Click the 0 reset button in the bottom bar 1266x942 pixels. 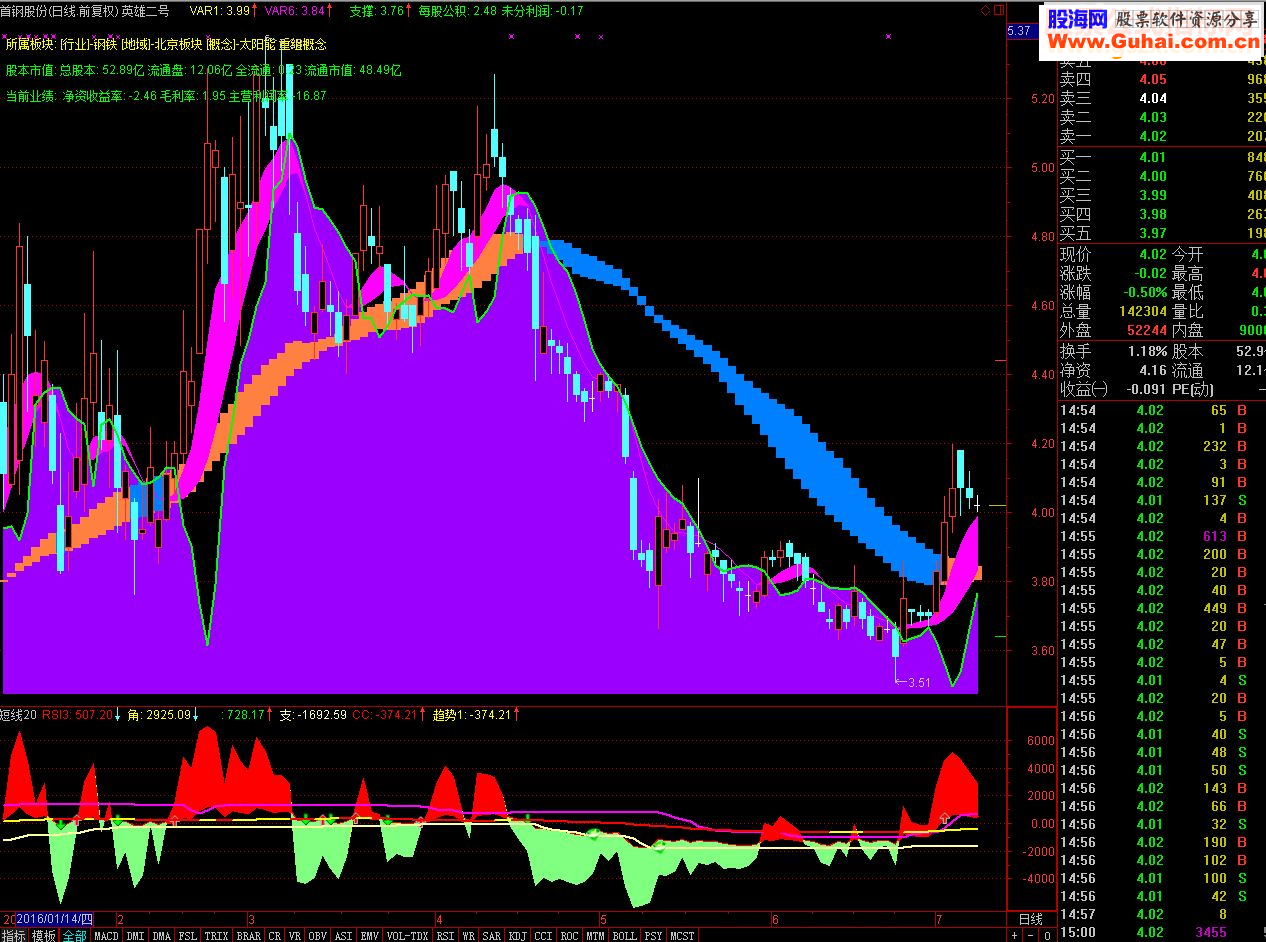click(x=1047, y=936)
